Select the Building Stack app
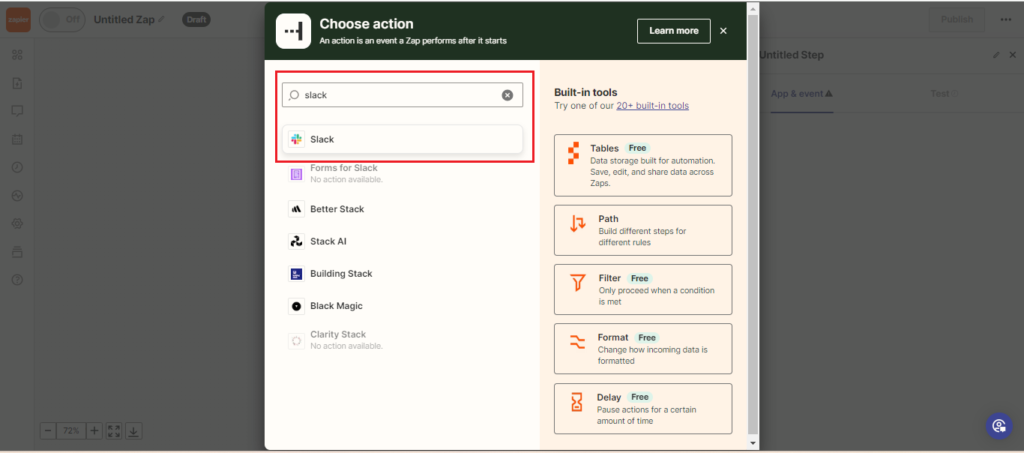1024x453 pixels. 402,273
